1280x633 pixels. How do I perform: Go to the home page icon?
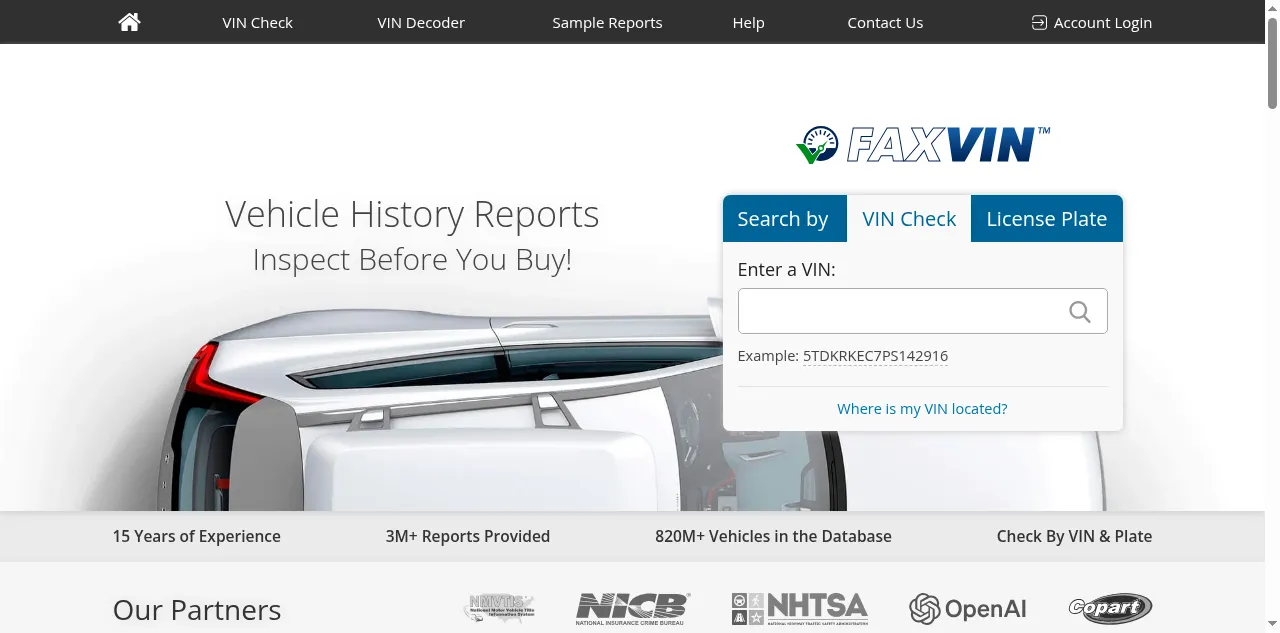tap(129, 22)
